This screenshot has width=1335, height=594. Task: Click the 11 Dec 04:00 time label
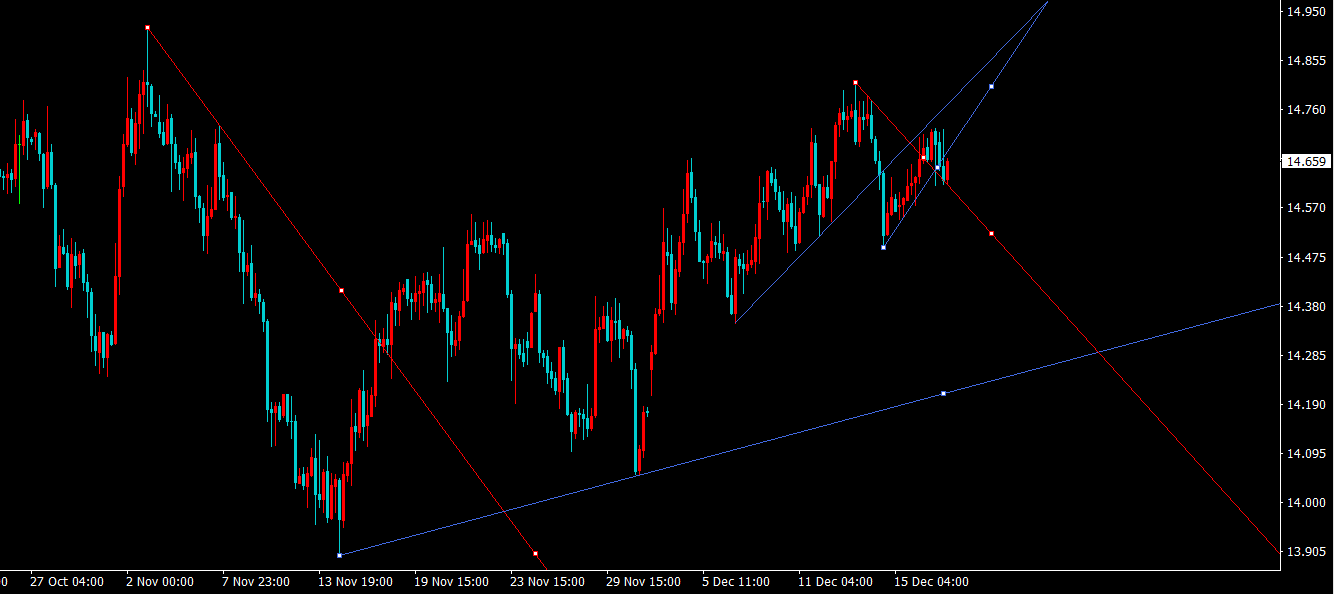click(836, 581)
